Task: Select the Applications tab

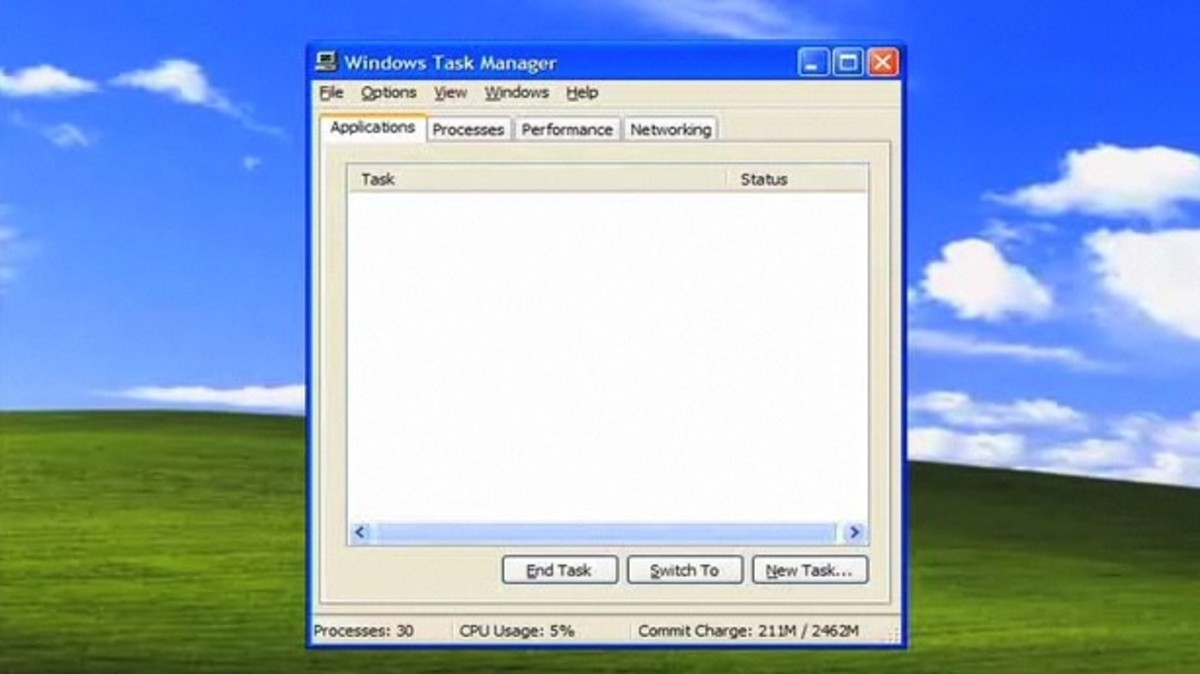Action: tap(373, 128)
